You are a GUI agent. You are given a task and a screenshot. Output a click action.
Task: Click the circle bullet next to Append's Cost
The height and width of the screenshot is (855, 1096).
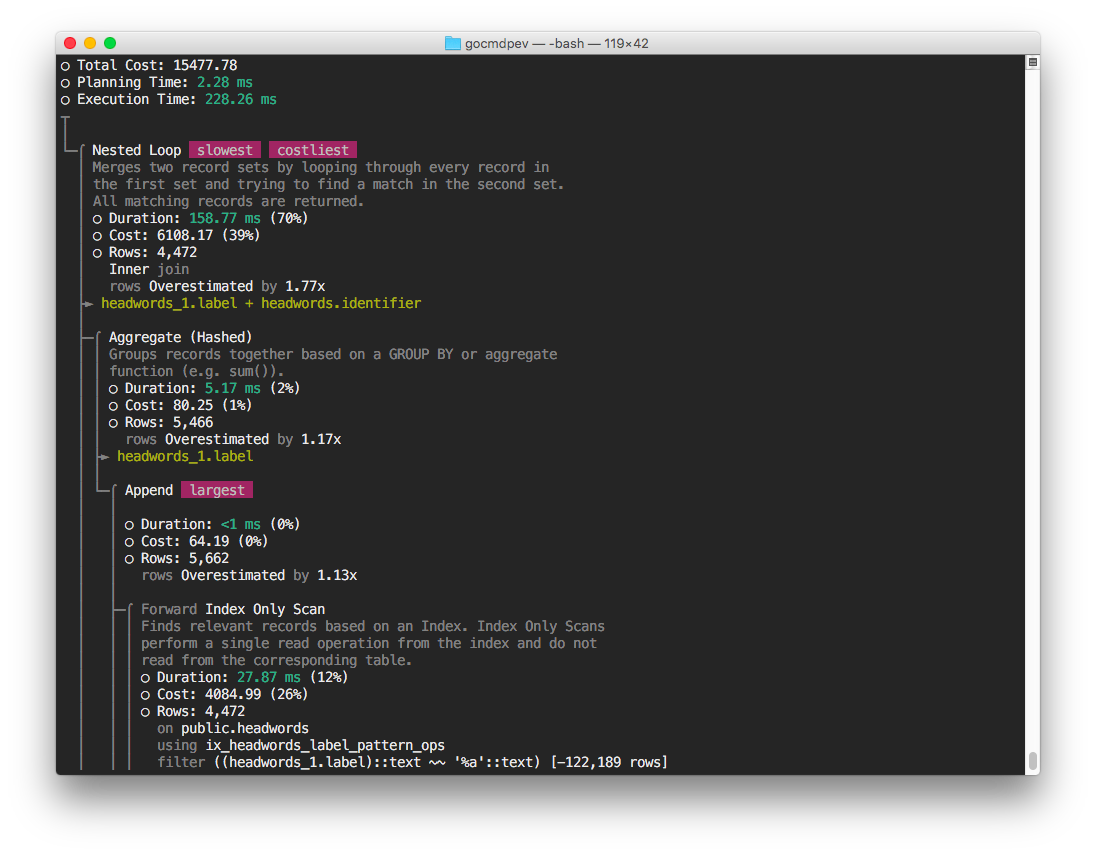pyautogui.click(x=129, y=541)
